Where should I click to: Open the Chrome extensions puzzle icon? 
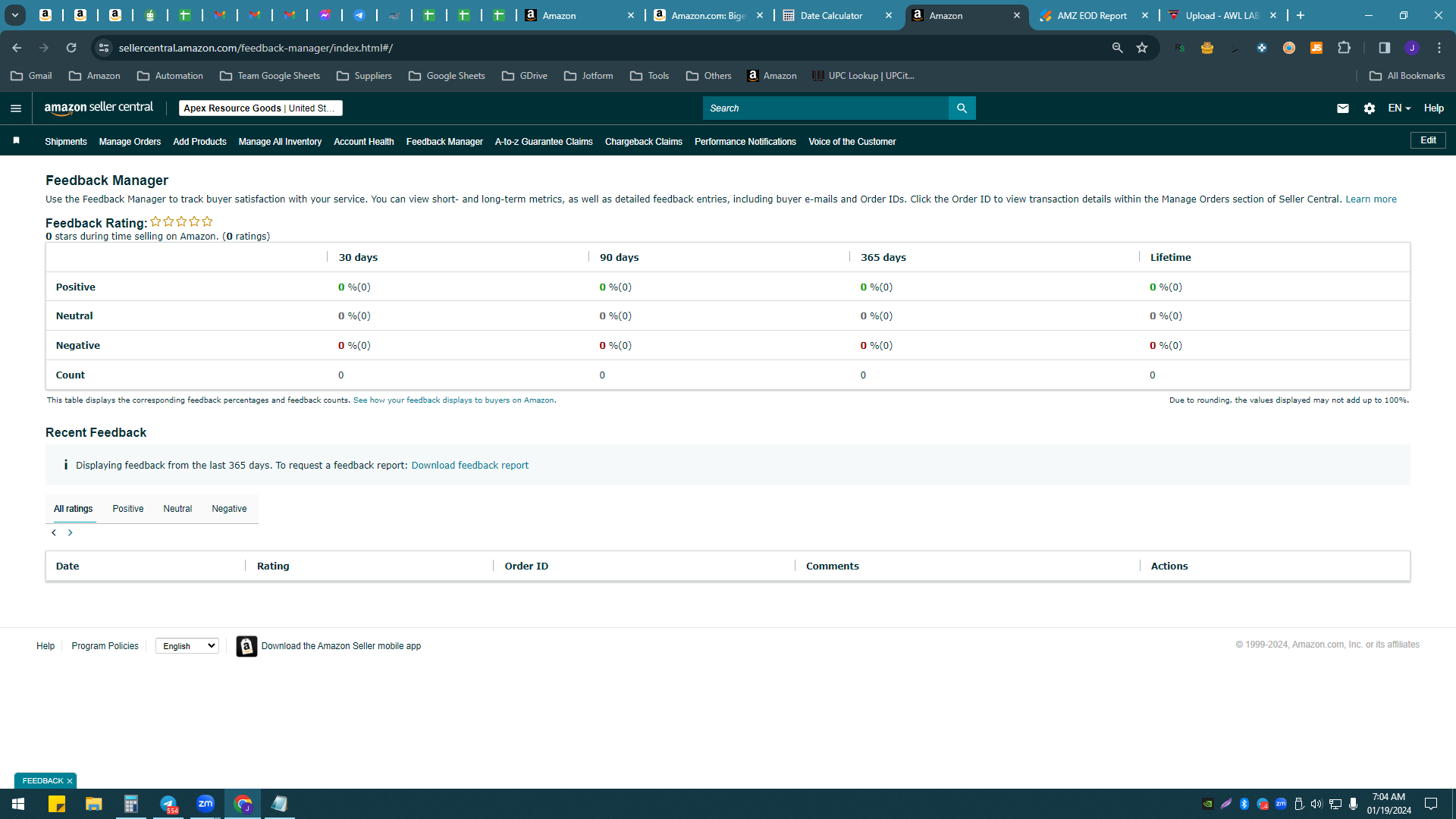click(x=1345, y=48)
